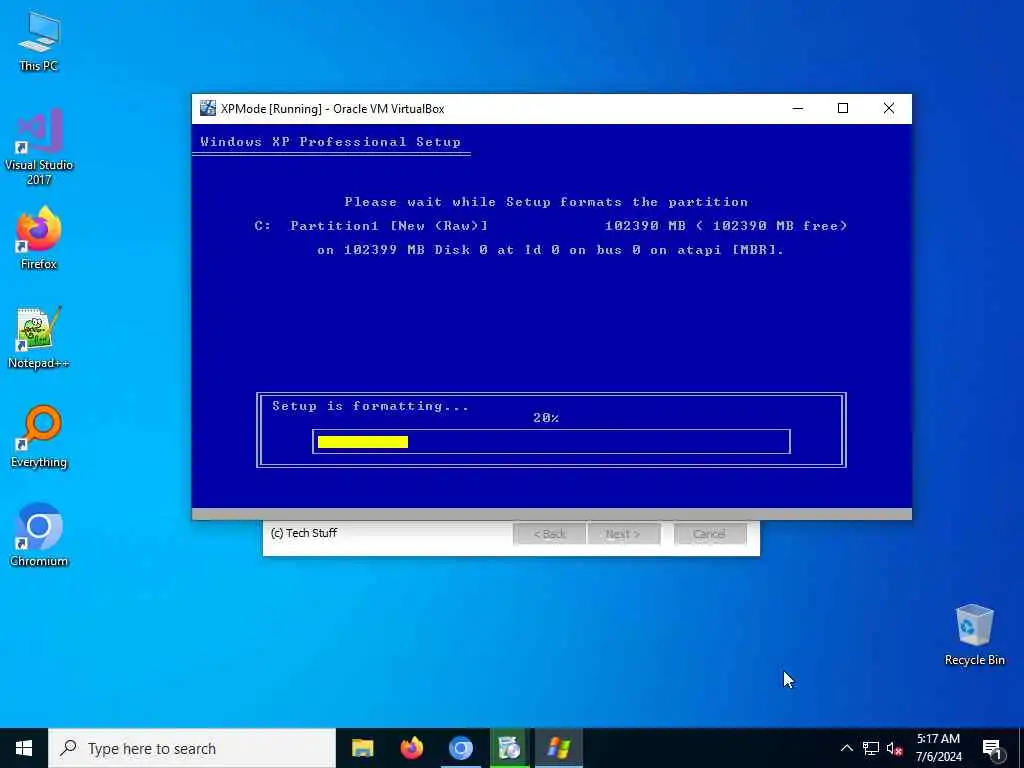1024x768 pixels.
Task: Open the notification center icon
Action: 992,749
